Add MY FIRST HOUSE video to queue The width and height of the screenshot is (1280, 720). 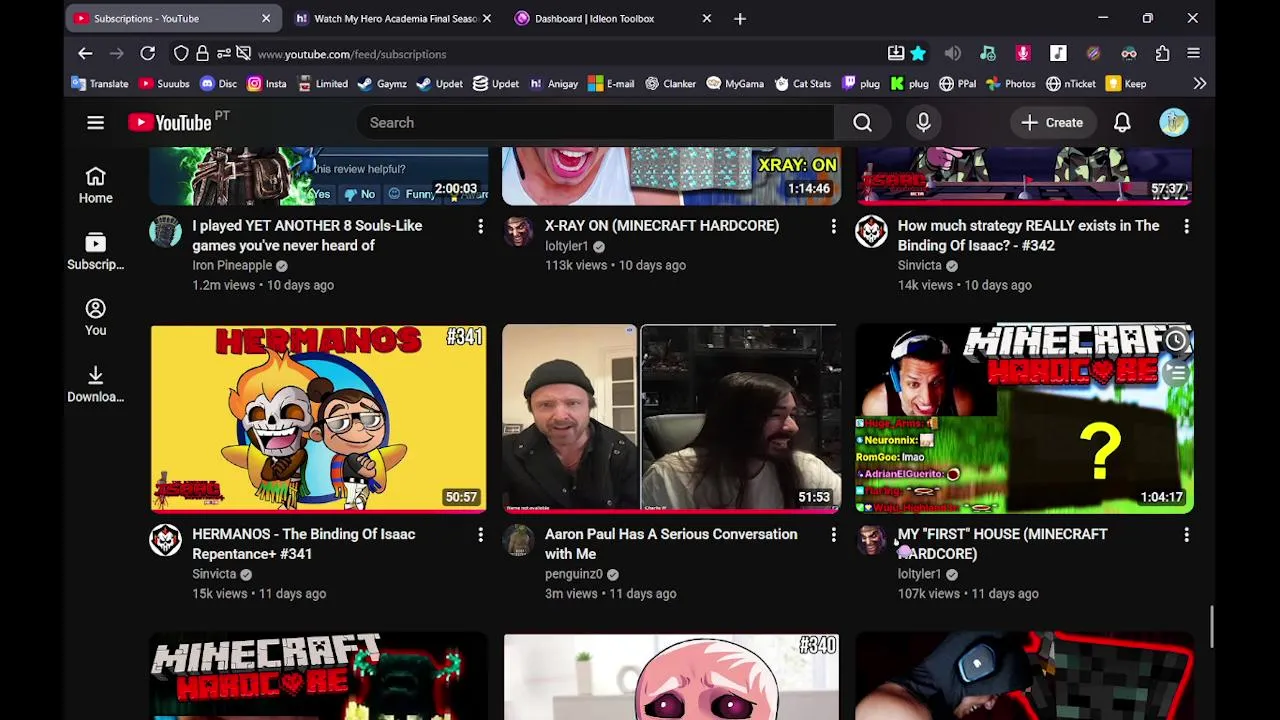click(1176, 373)
